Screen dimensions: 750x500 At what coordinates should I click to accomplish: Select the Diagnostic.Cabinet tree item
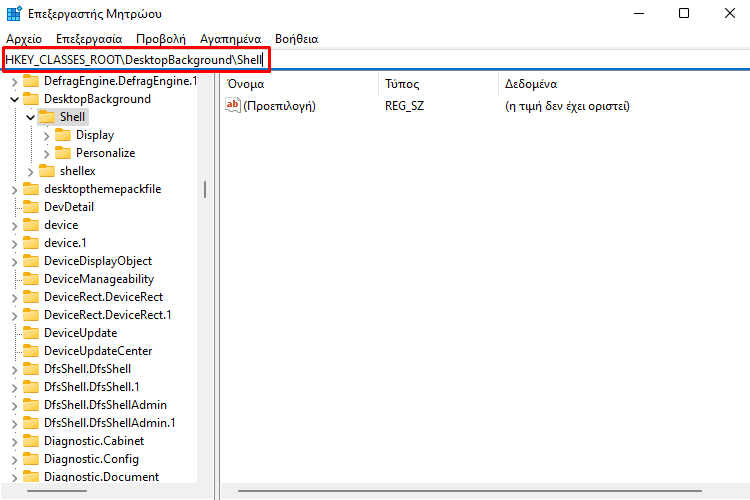pos(94,441)
